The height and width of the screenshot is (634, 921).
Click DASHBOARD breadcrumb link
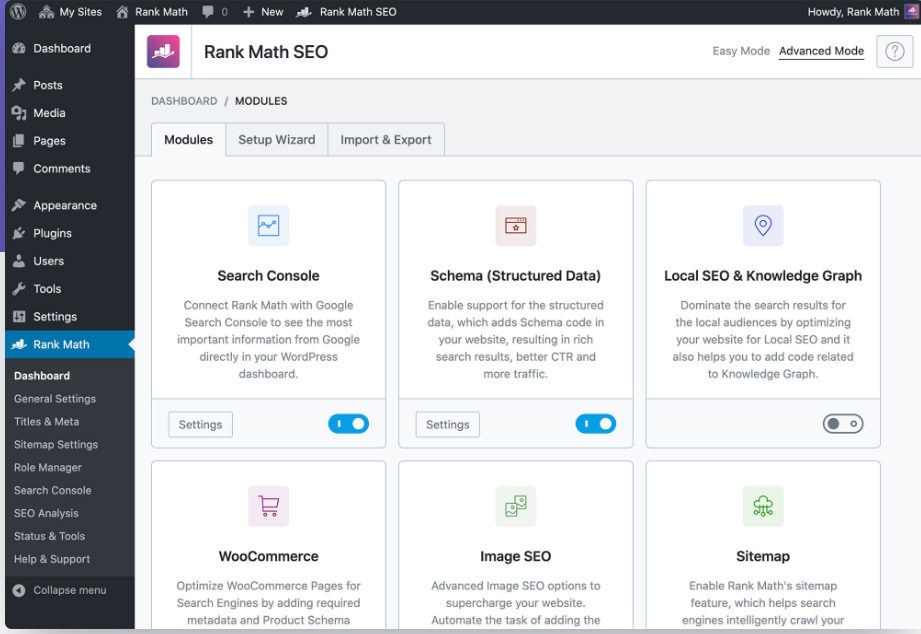tap(184, 101)
